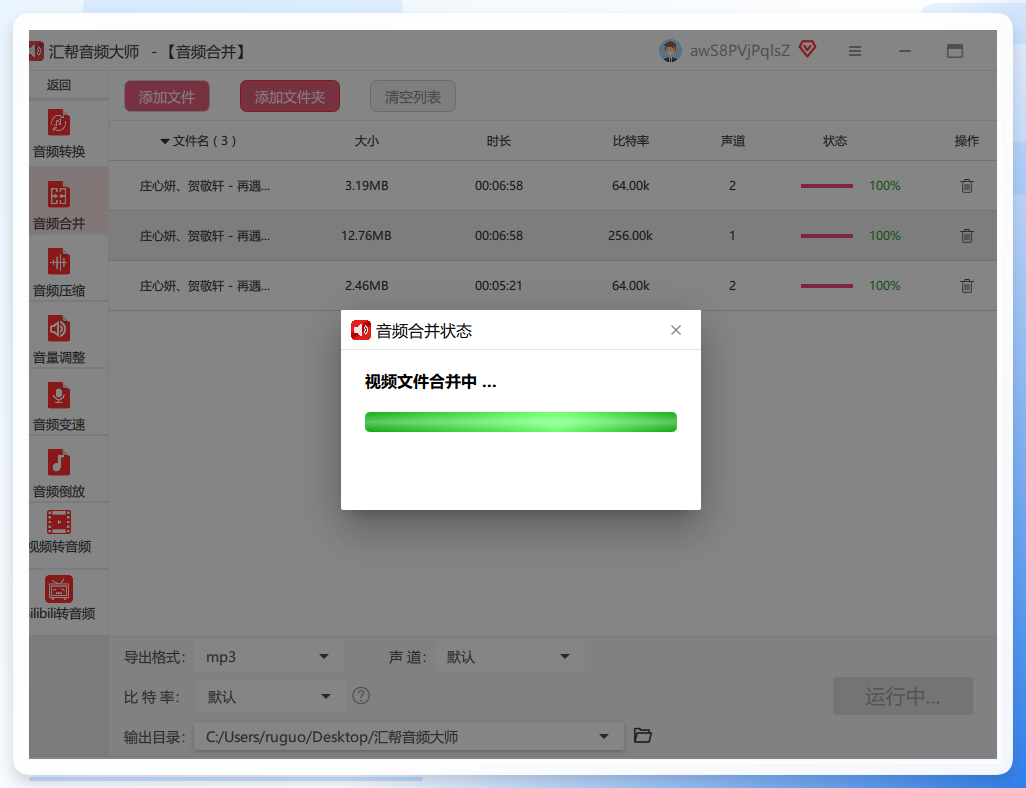Viewport: 1026px width, 788px height.
Task: Click username awS8PVjPqlsZ
Action: 739,50
